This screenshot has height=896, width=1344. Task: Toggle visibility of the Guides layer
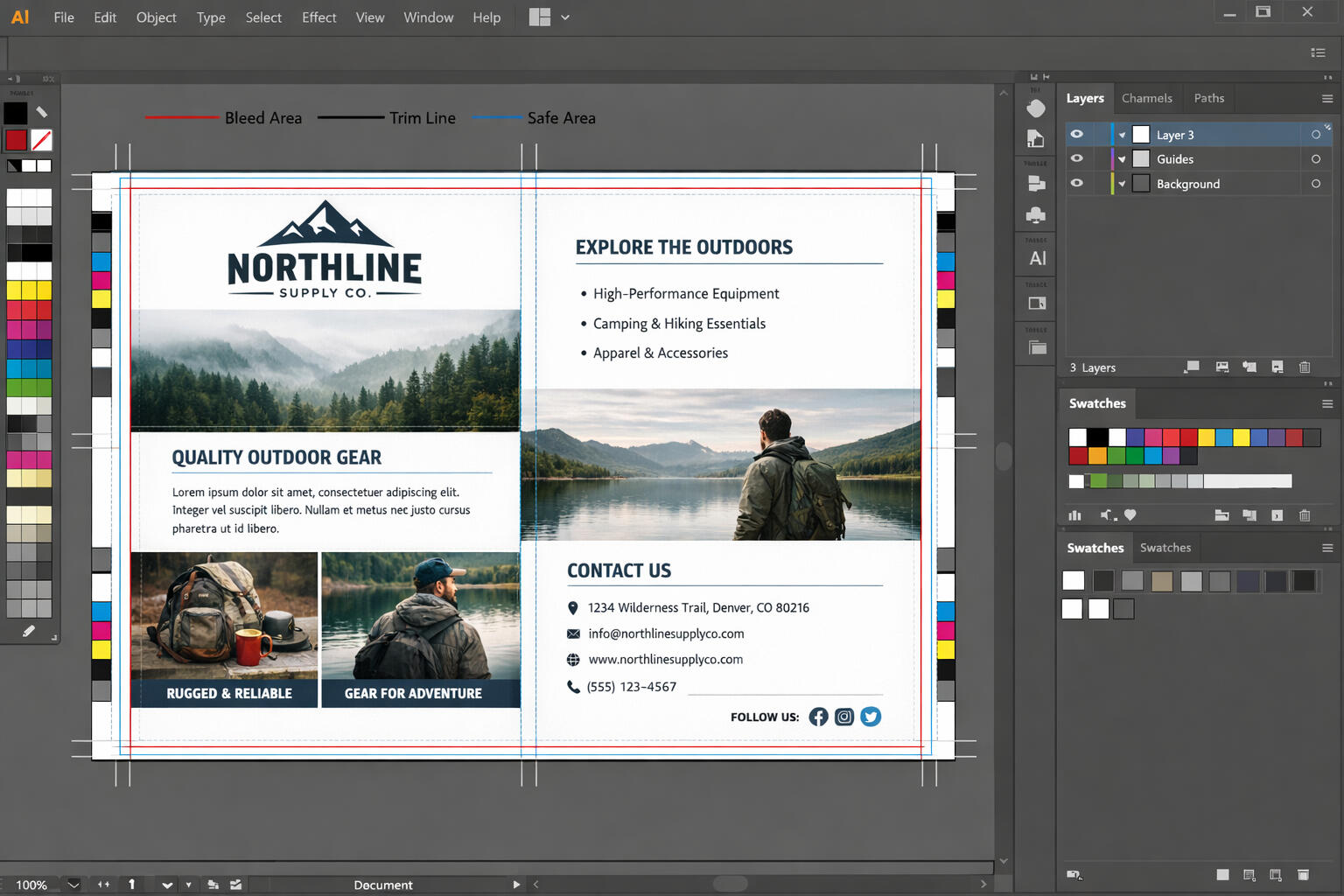[x=1076, y=159]
